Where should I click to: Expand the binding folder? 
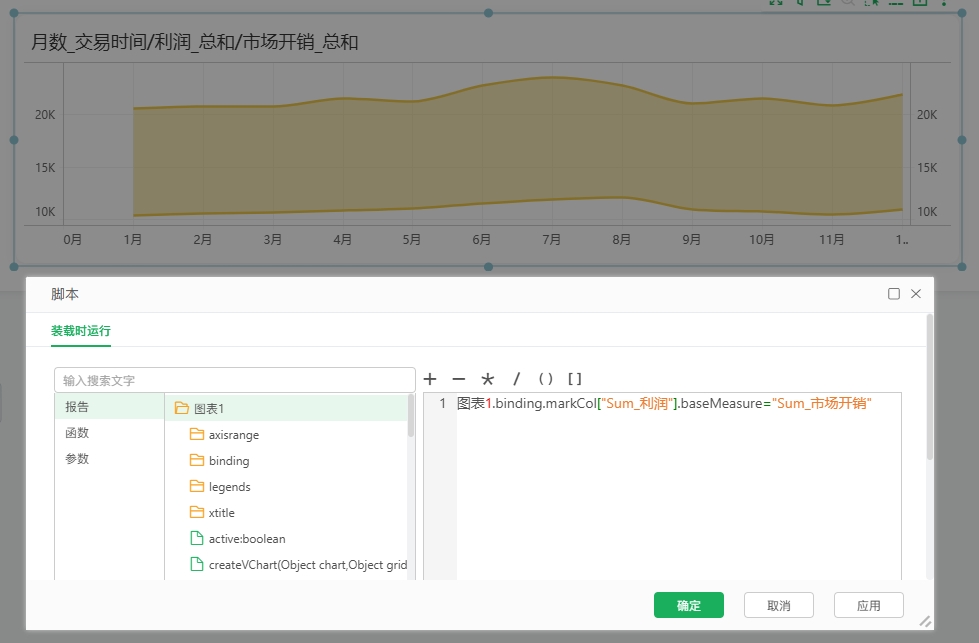[229, 461]
